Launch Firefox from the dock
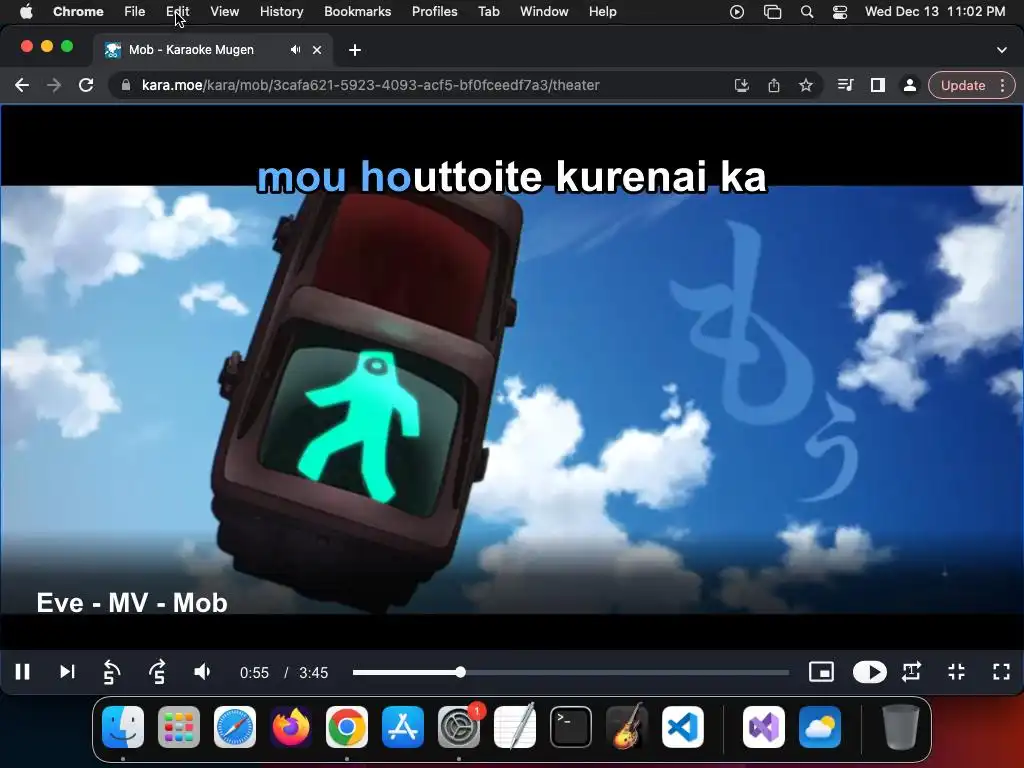Image resolution: width=1024 pixels, height=768 pixels. pos(291,727)
